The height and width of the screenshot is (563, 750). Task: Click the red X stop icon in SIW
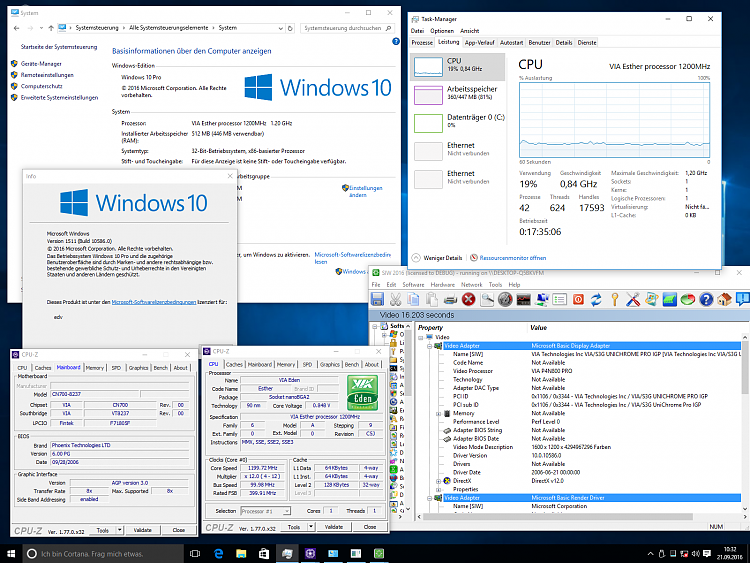click(x=469, y=300)
